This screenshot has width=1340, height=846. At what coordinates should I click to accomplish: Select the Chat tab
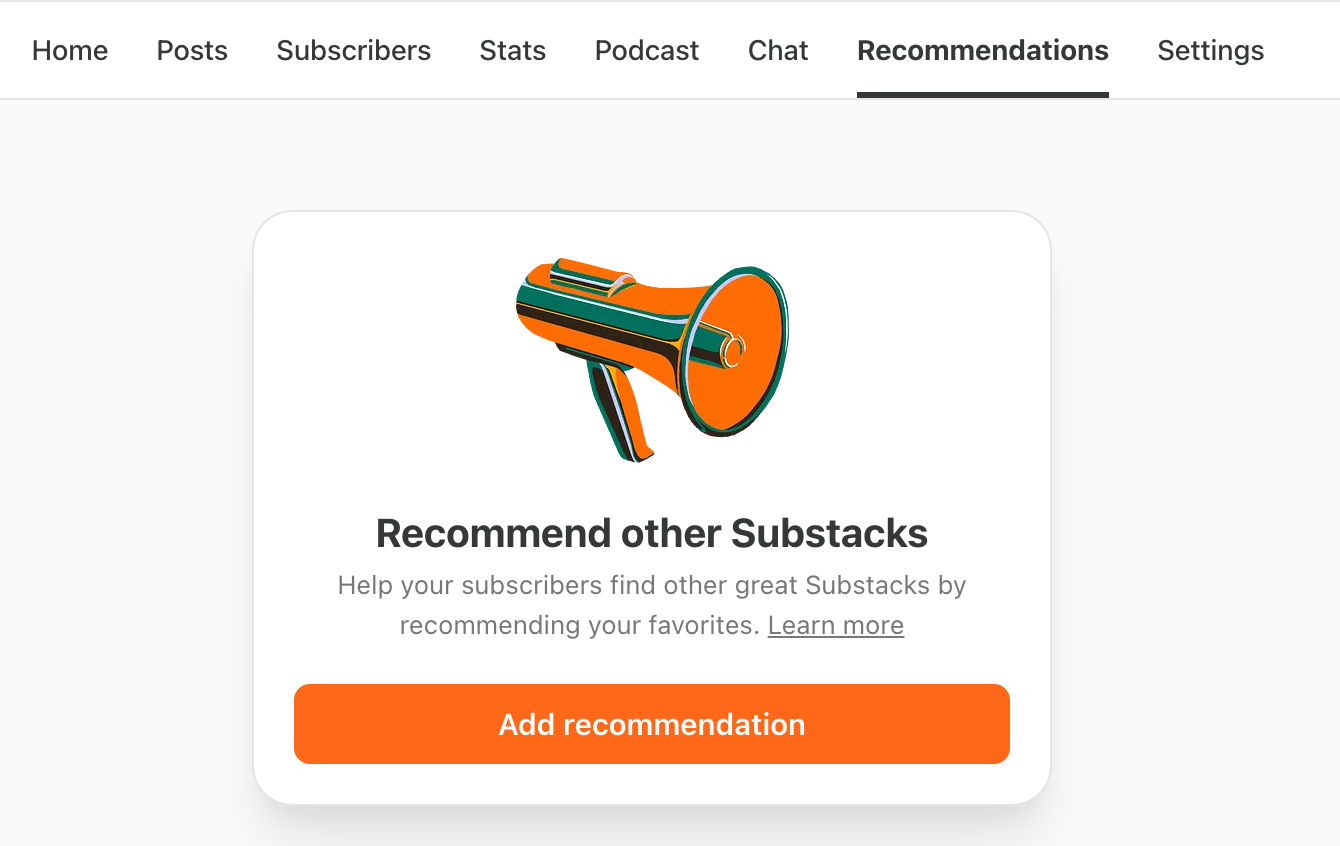point(778,50)
